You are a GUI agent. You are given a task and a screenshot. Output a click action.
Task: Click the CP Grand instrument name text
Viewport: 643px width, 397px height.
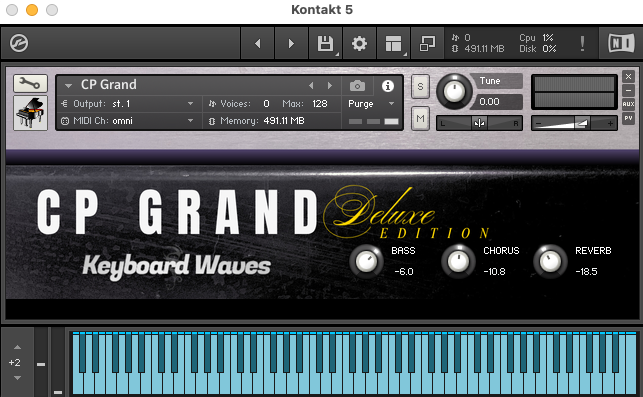click(x=109, y=84)
